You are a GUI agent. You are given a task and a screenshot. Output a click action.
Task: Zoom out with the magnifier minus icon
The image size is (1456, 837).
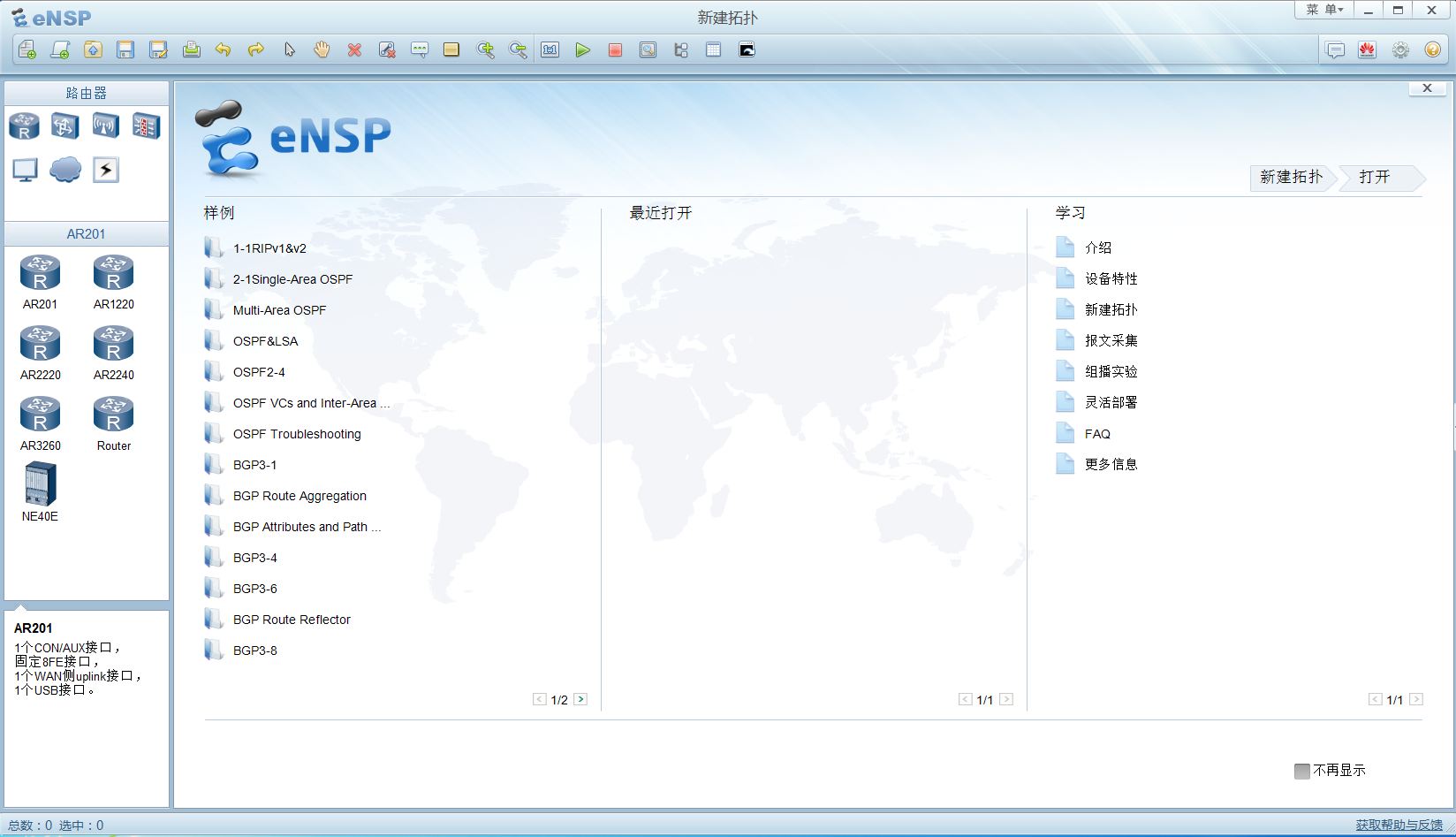click(x=518, y=50)
